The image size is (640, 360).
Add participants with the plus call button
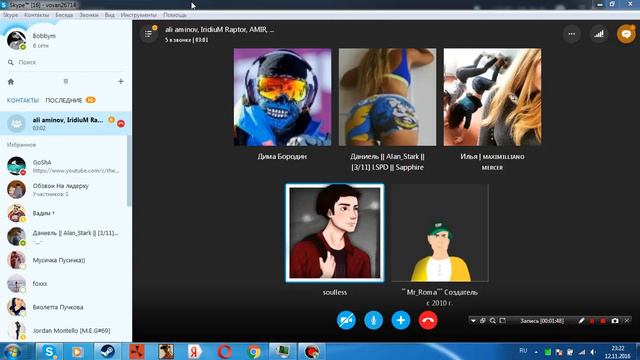[401, 320]
